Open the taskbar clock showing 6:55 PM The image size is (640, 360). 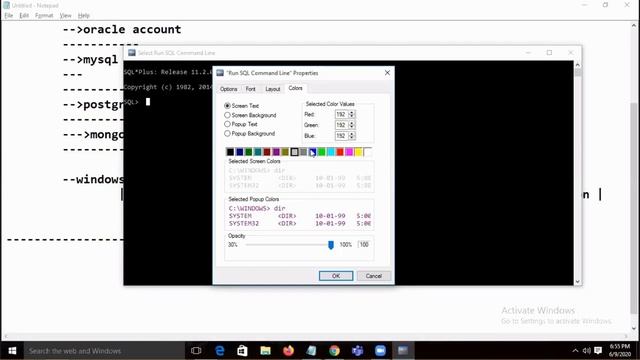pyautogui.click(x=620, y=351)
